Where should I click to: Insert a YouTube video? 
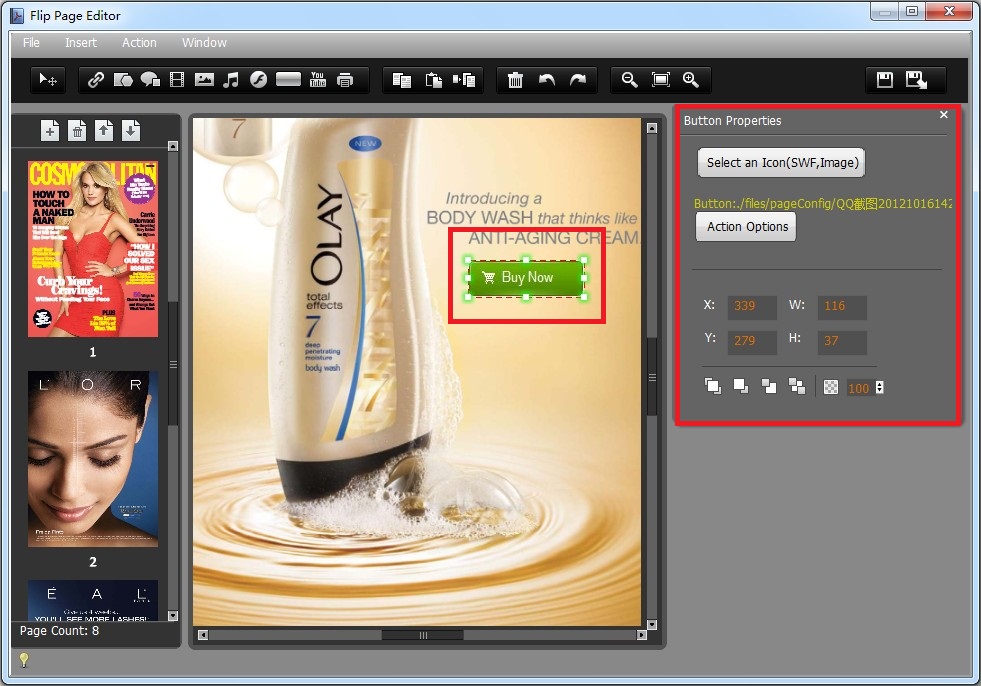(x=318, y=79)
